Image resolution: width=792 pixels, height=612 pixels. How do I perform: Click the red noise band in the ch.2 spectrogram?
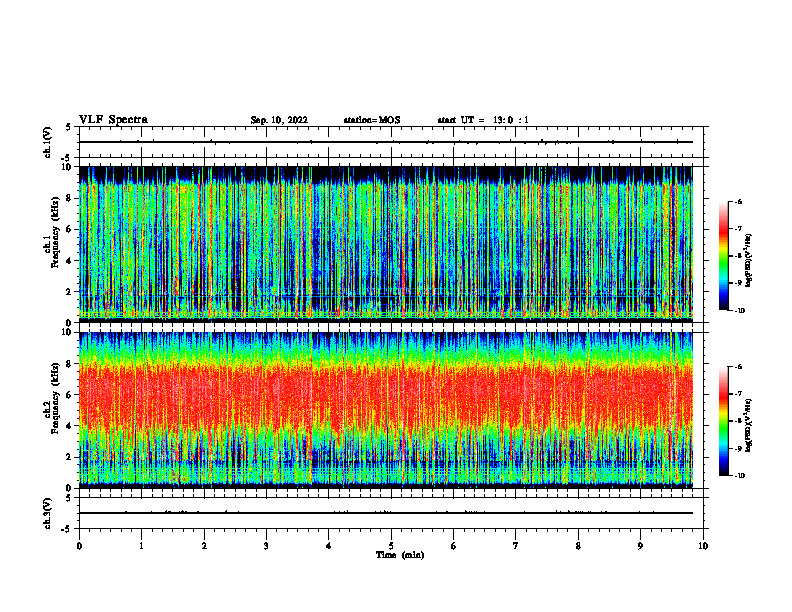[x=386, y=395]
